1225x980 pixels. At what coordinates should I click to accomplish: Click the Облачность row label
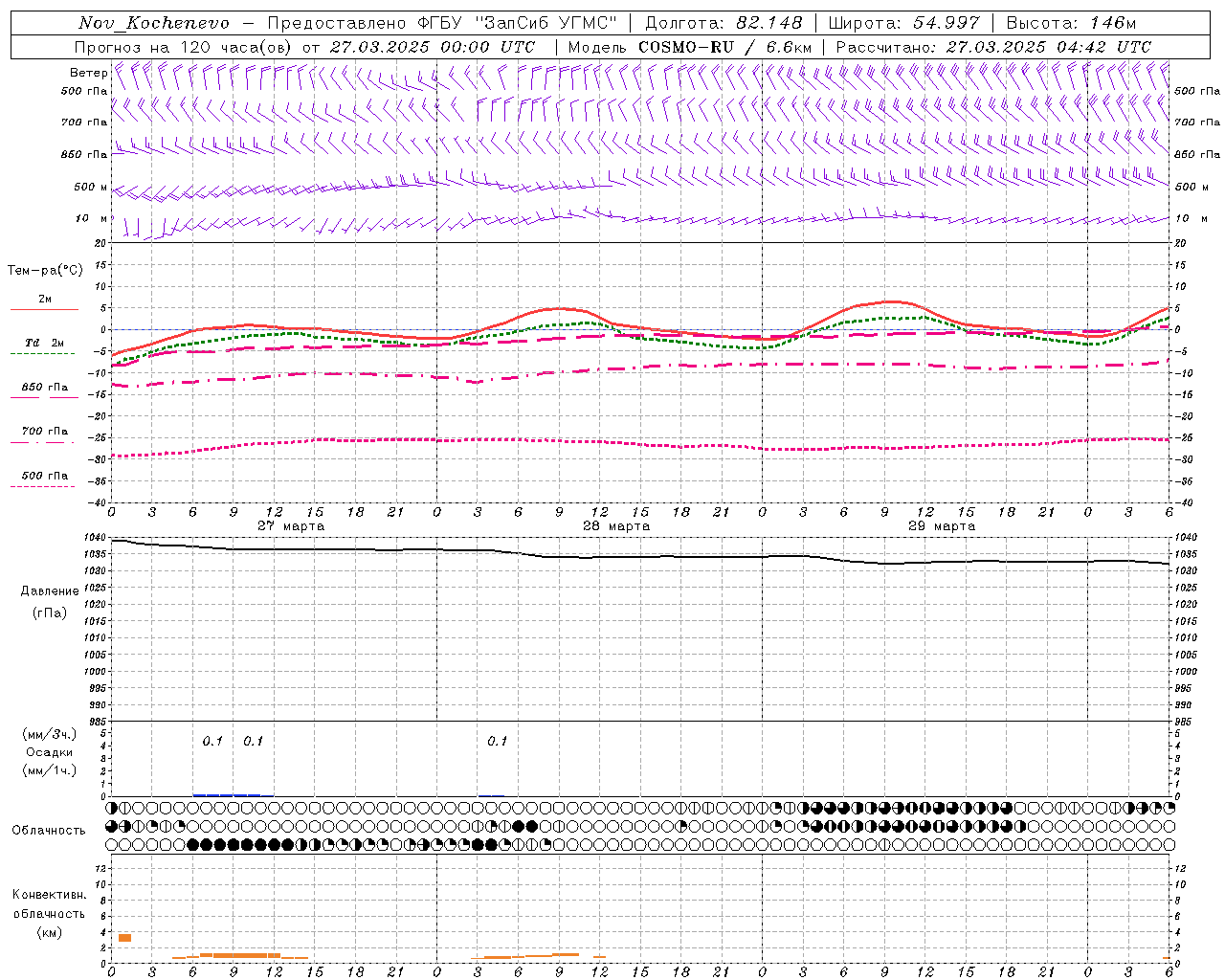49,830
